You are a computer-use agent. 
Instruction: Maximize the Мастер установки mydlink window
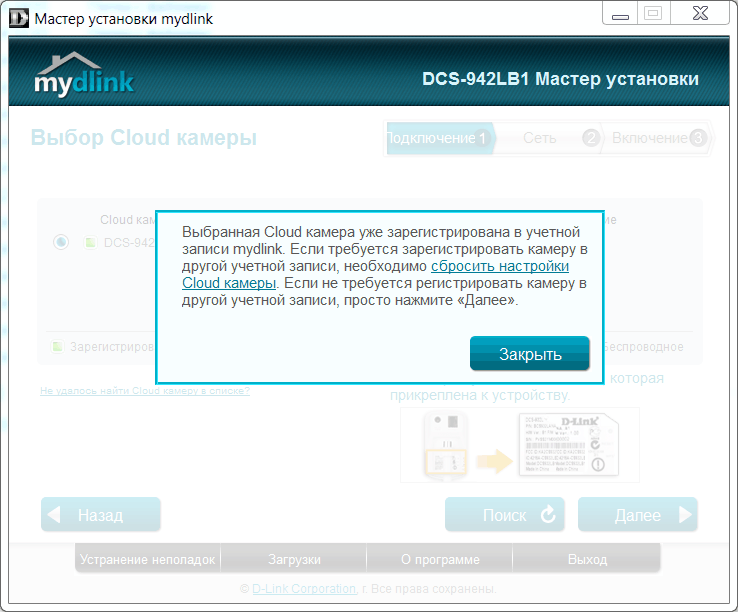click(x=653, y=13)
